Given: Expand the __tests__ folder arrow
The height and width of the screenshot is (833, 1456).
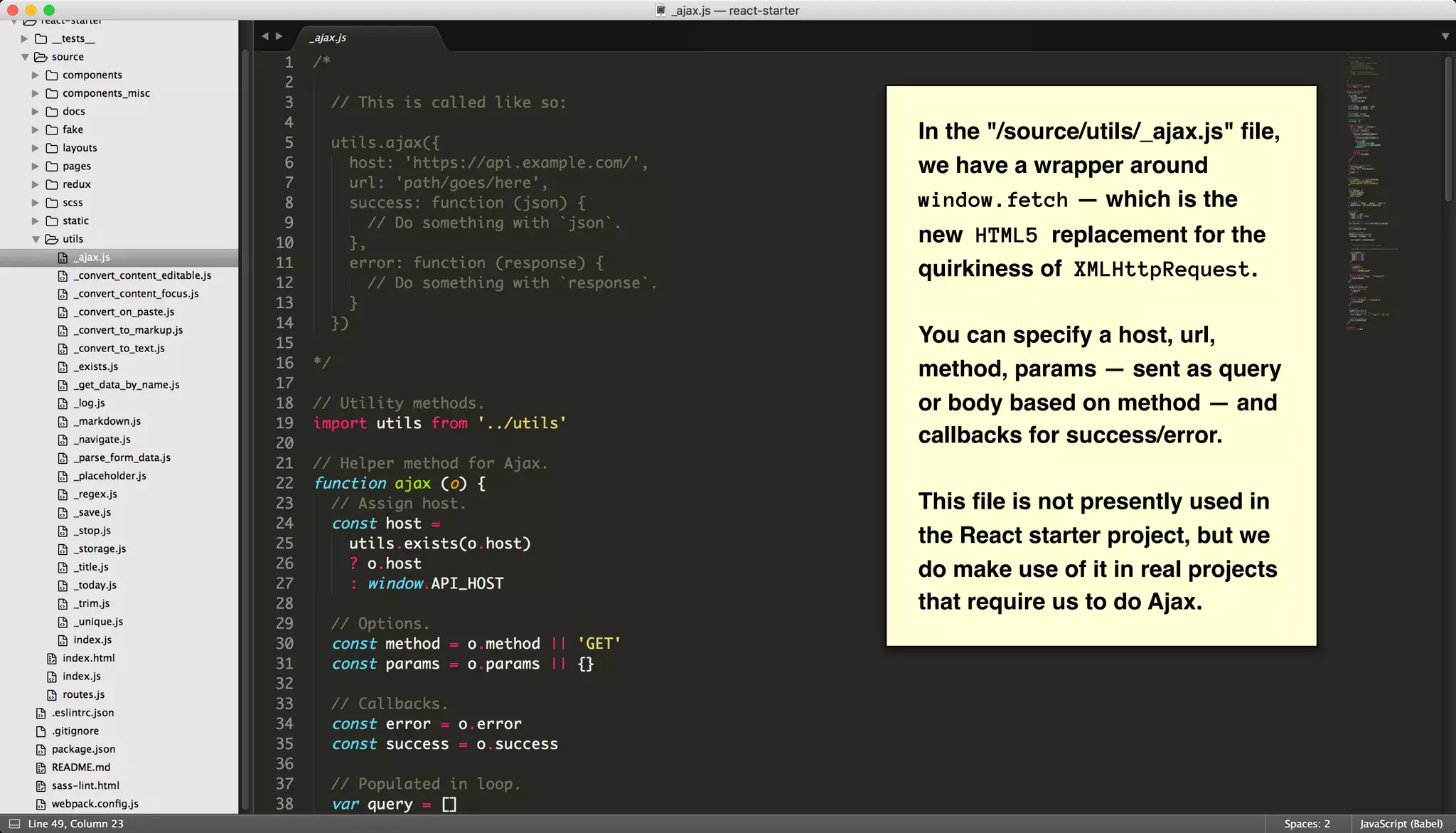Looking at the screenshot, I should 25,38.
